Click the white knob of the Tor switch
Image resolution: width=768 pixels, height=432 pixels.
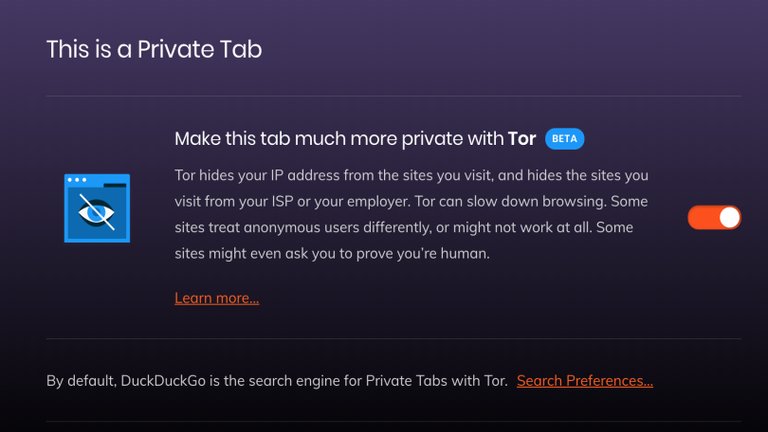[x=729, y=217]
